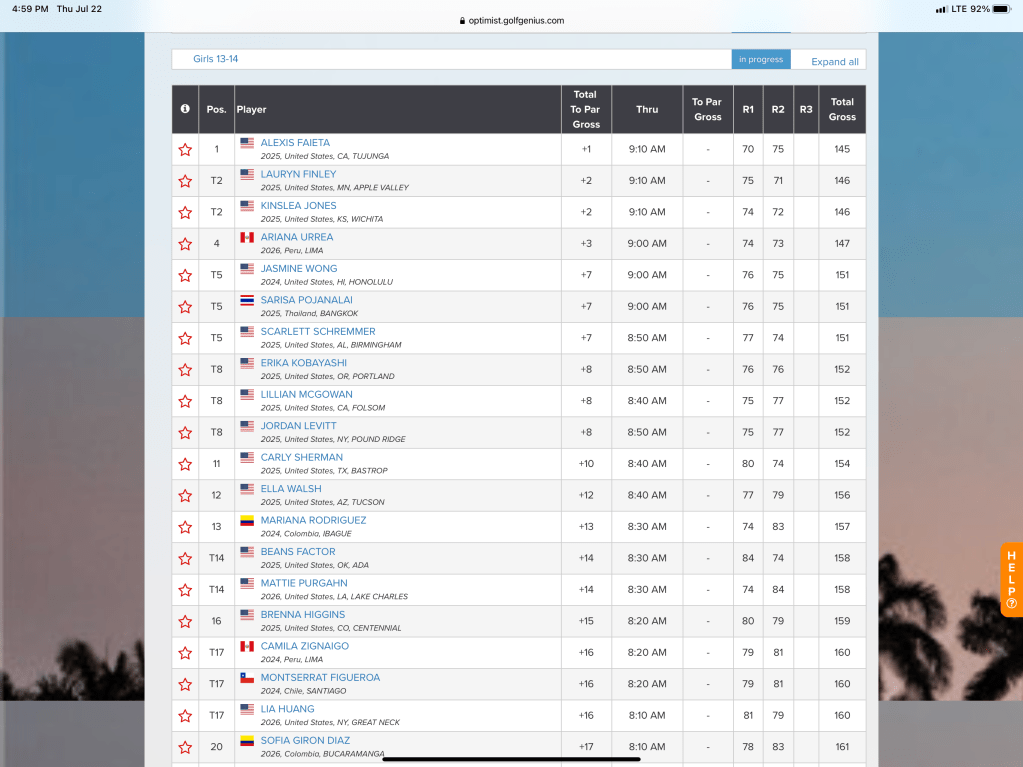The image size is (1023, 767).
Task: Open Erika Kobayashi player link
Action: click(x=304, y=363)
